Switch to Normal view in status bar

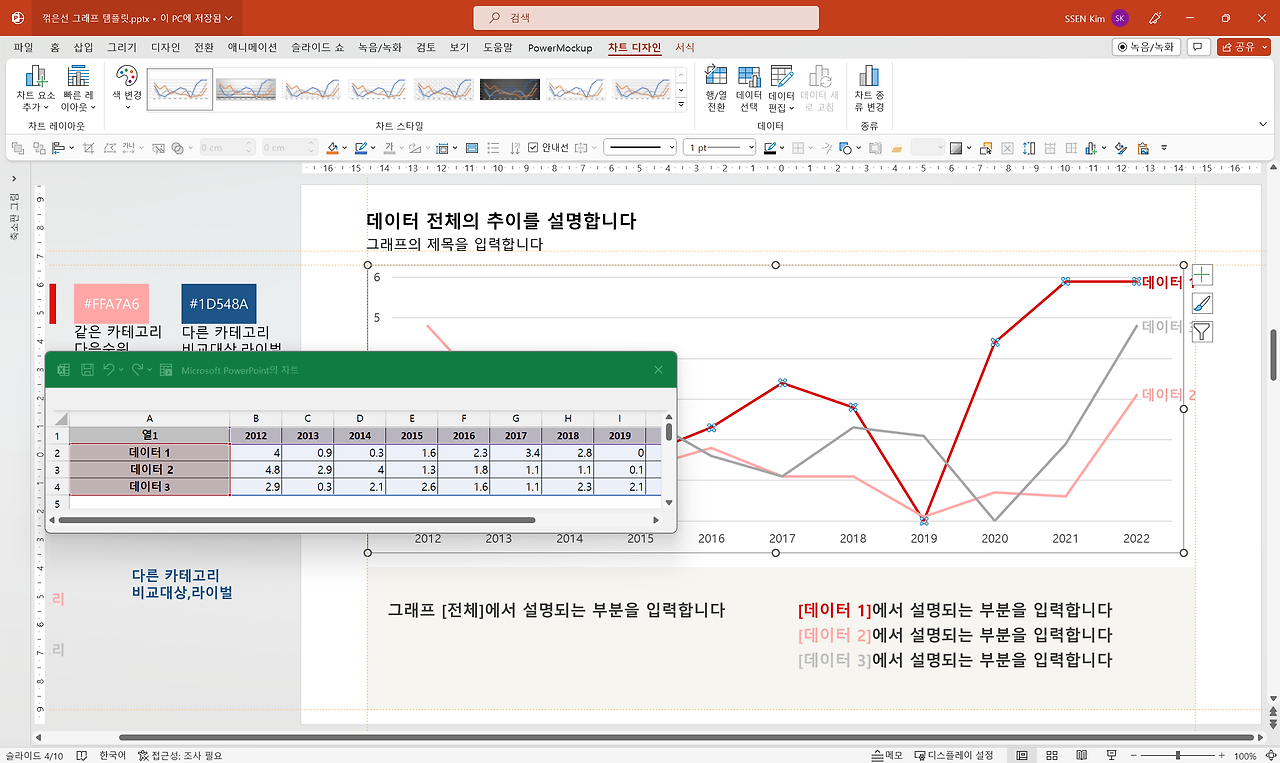[1022, 755]
